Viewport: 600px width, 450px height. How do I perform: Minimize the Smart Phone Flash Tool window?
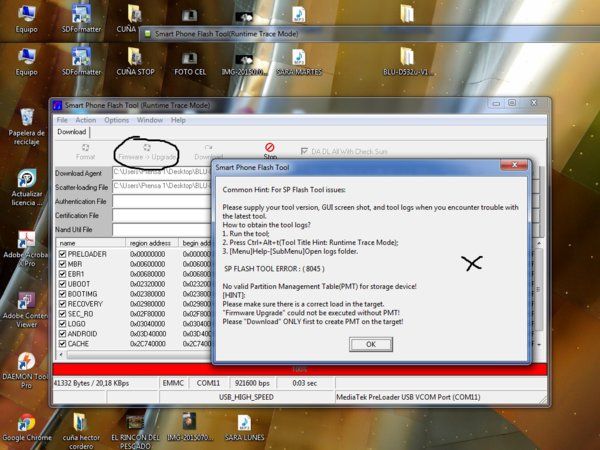pos(496,103)
